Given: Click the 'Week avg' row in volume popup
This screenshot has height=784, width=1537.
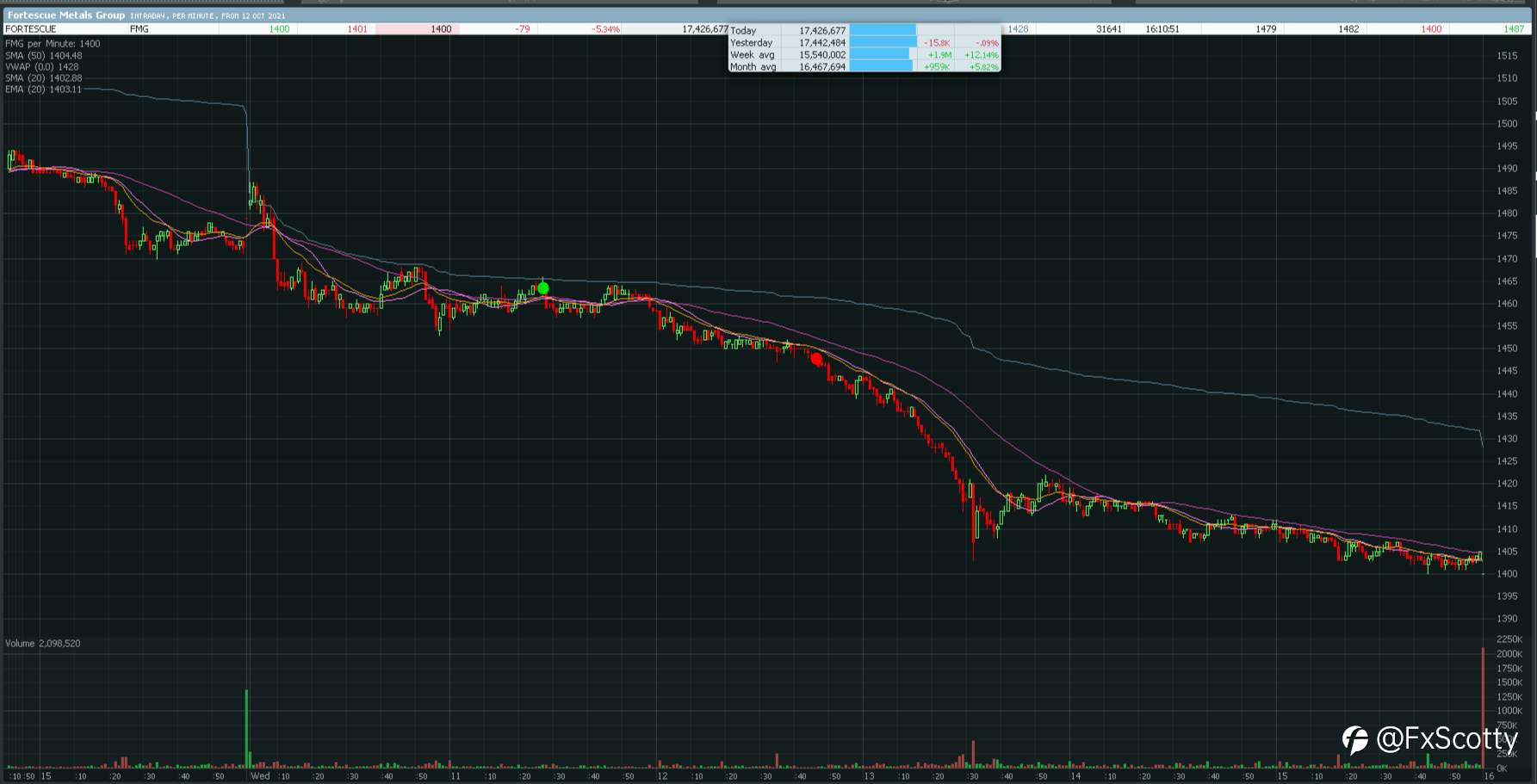Looking at the screenshot, I should (864, 54).
